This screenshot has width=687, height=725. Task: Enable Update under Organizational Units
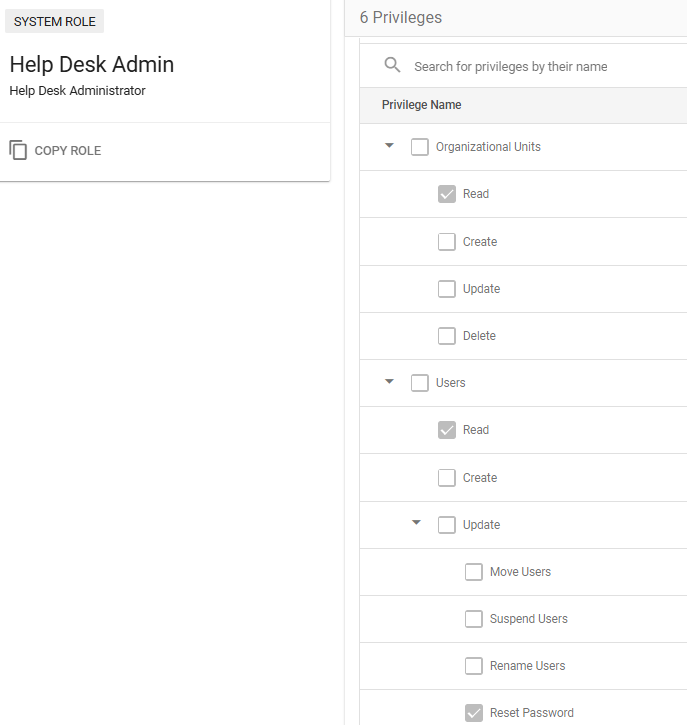(447, 289)
